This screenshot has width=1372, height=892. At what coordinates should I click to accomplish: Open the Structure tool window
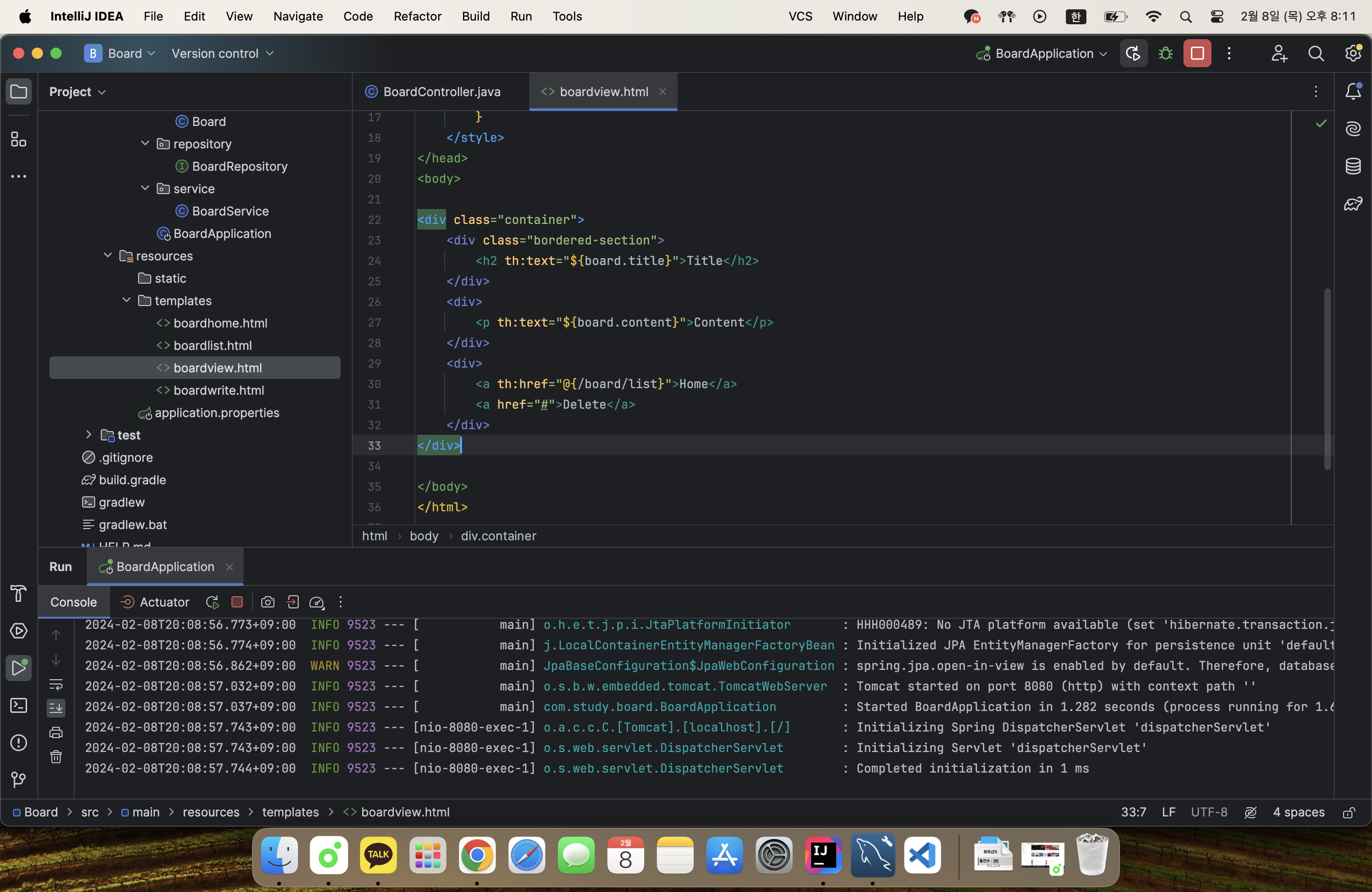click(19, 139)
